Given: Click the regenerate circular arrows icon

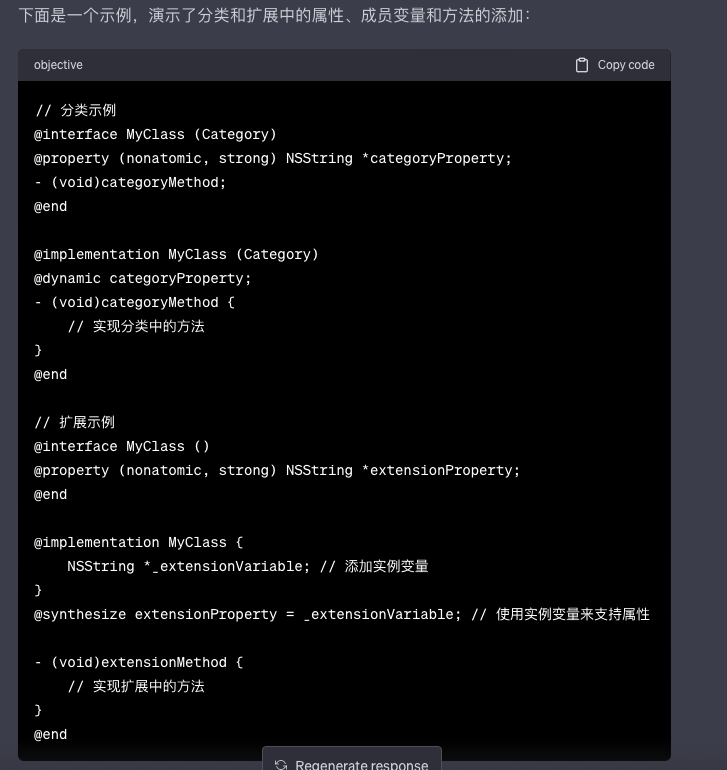Looking at the screenshot, I should pyautogui.click(x=281, y=765).
